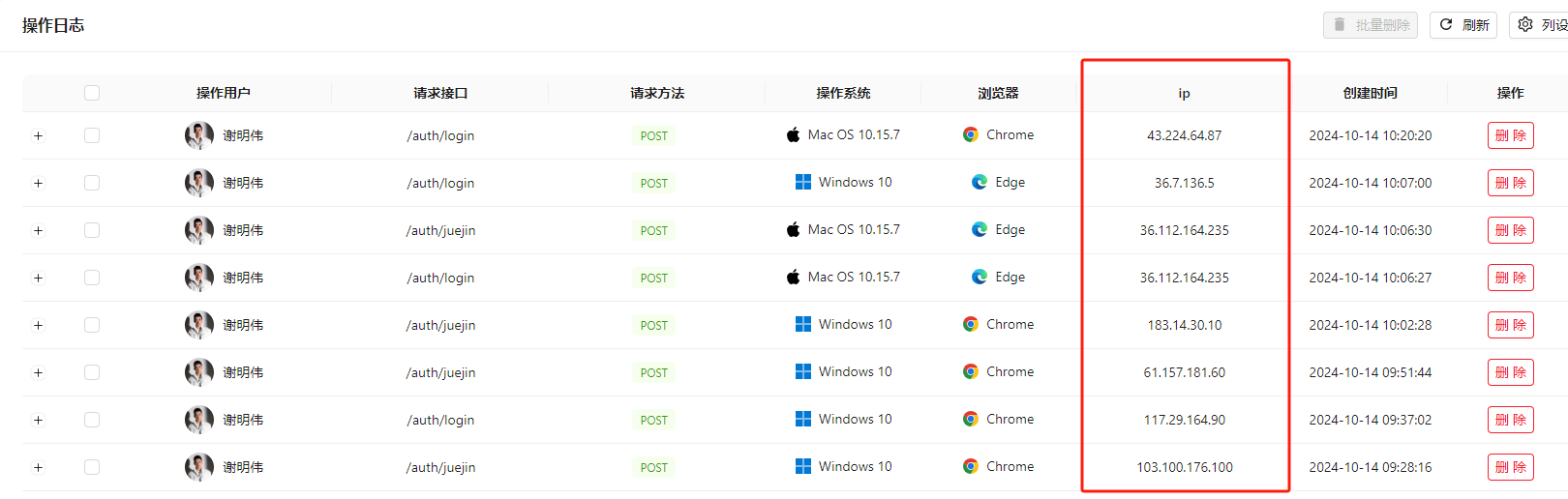Select the checkbox on the 61.157.181.60 row
1568x499 pixels.
[x=92, y=372]
